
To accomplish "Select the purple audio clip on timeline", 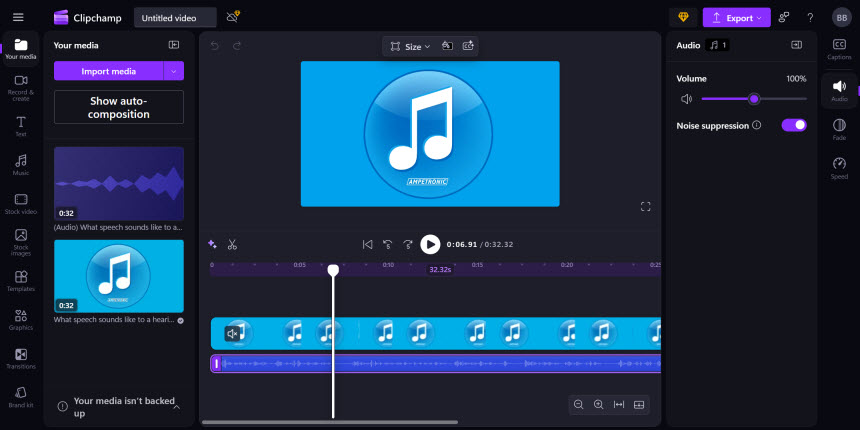I will click(x=436, y=364).
